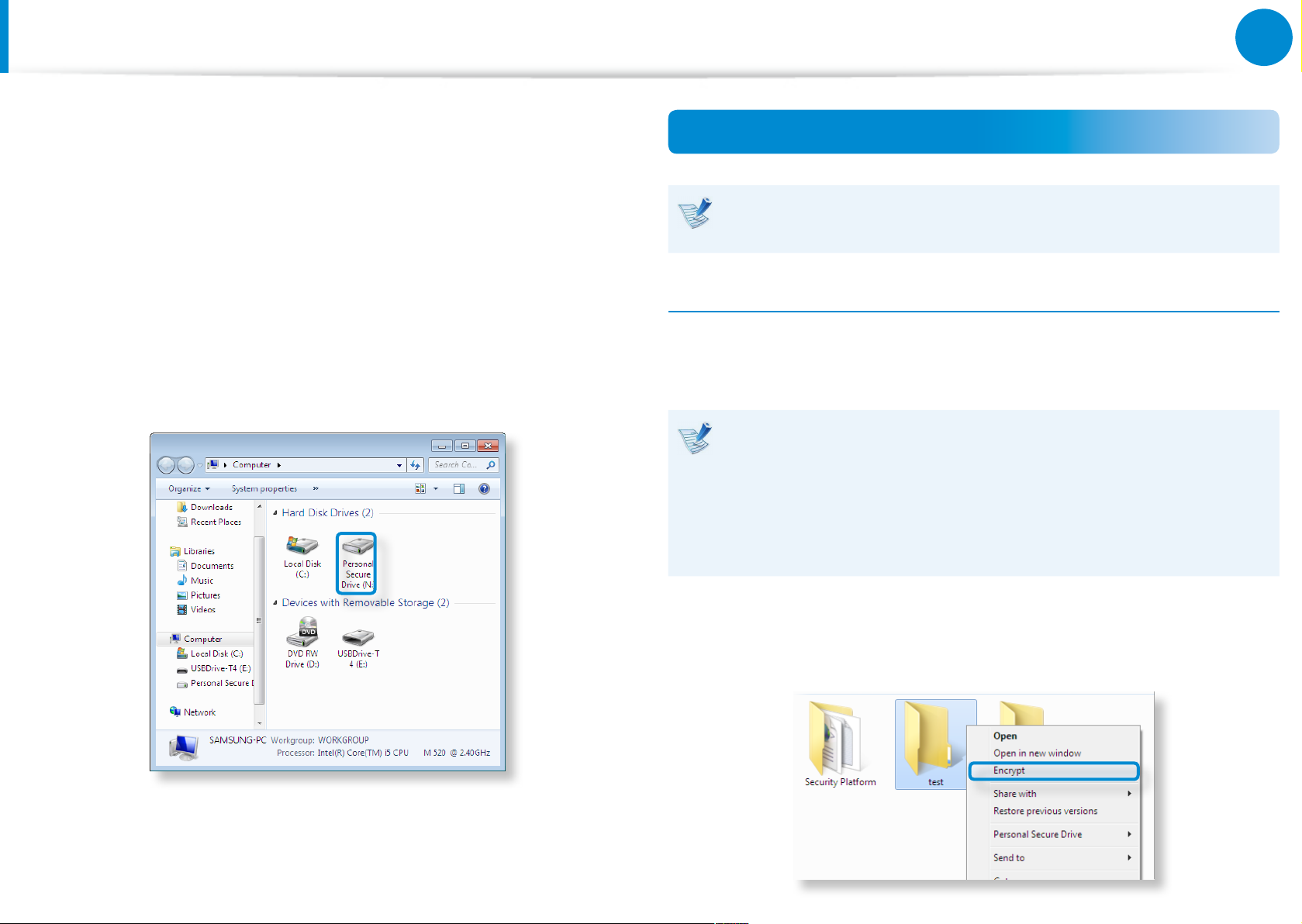This screenshot has width=1302, height=924.
Task: Click inside the Search Computer box
Action: click(458, 465)
